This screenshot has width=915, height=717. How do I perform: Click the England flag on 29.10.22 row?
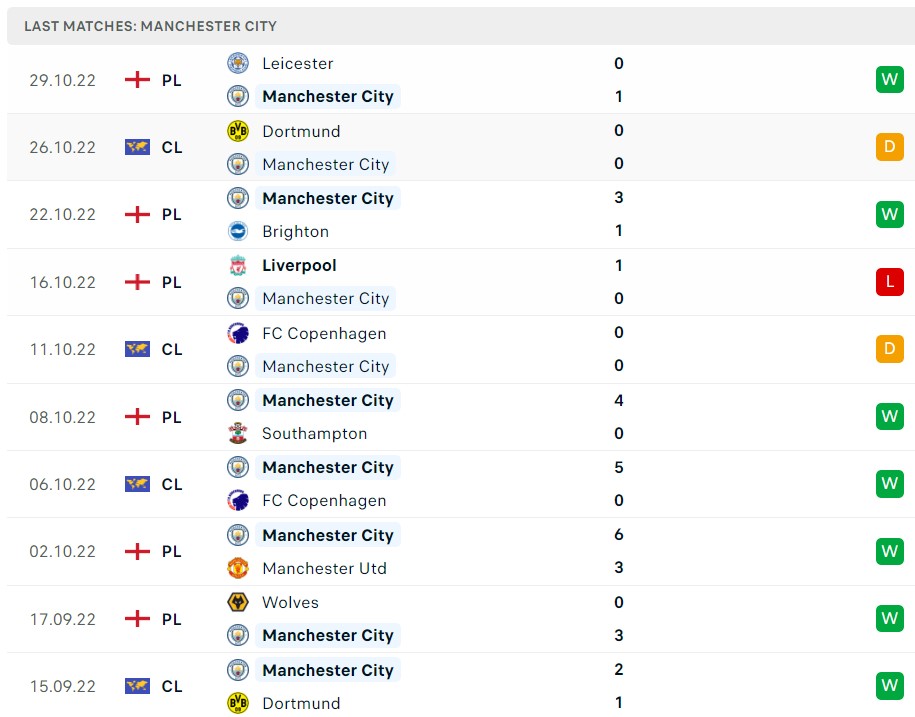pos(137,80)
